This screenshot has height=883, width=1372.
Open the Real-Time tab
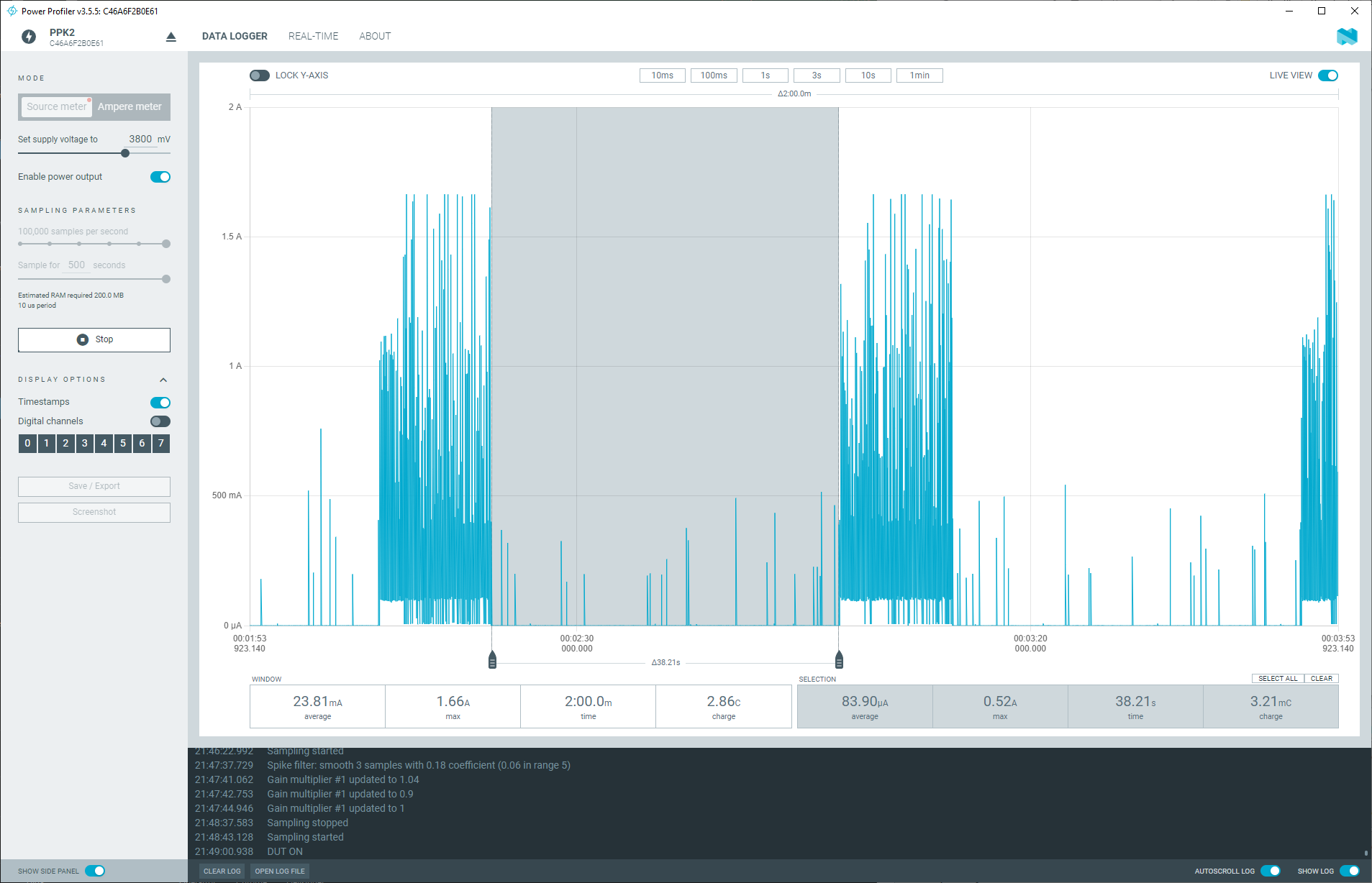pos(313,36)
